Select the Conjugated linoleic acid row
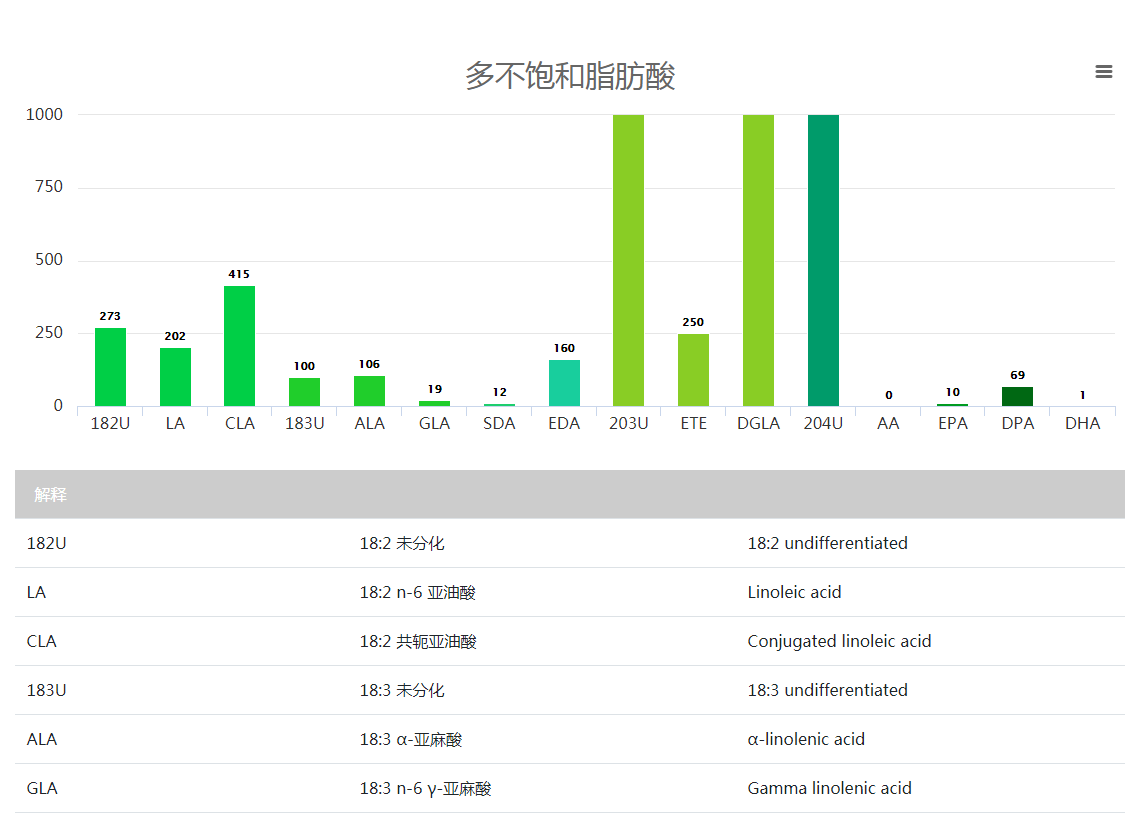This screenshot has height=813, width=1140. coord(839,641)
